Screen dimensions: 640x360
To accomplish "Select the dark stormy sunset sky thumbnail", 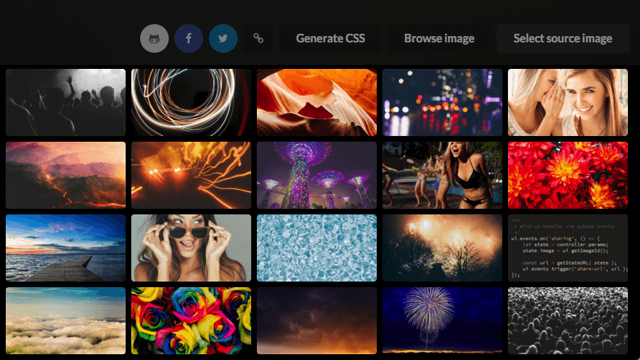I will point(317,320).
